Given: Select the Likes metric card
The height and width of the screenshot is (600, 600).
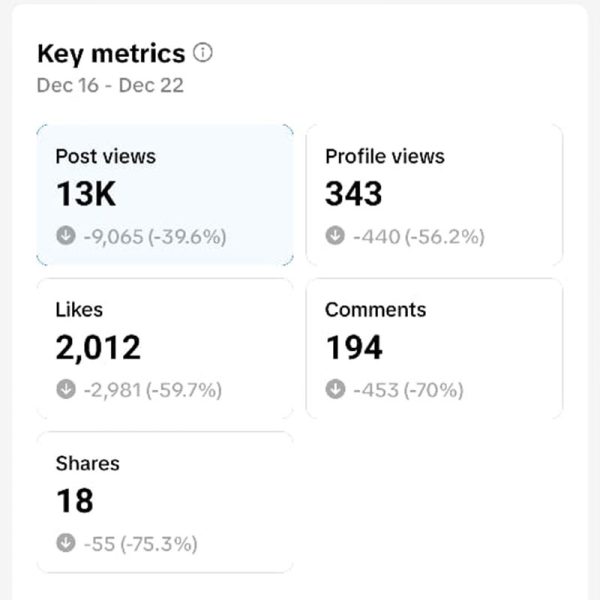Looking at the screenshot, I should point(165,349).
